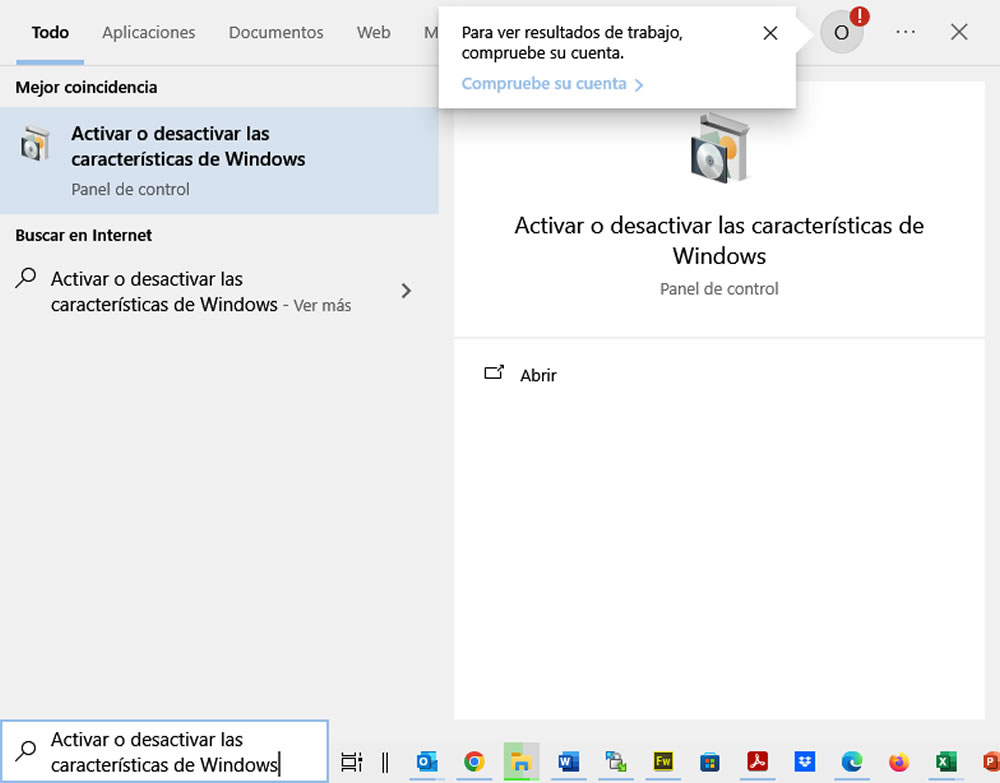Open Microsoft Word from taskbar

569,762
